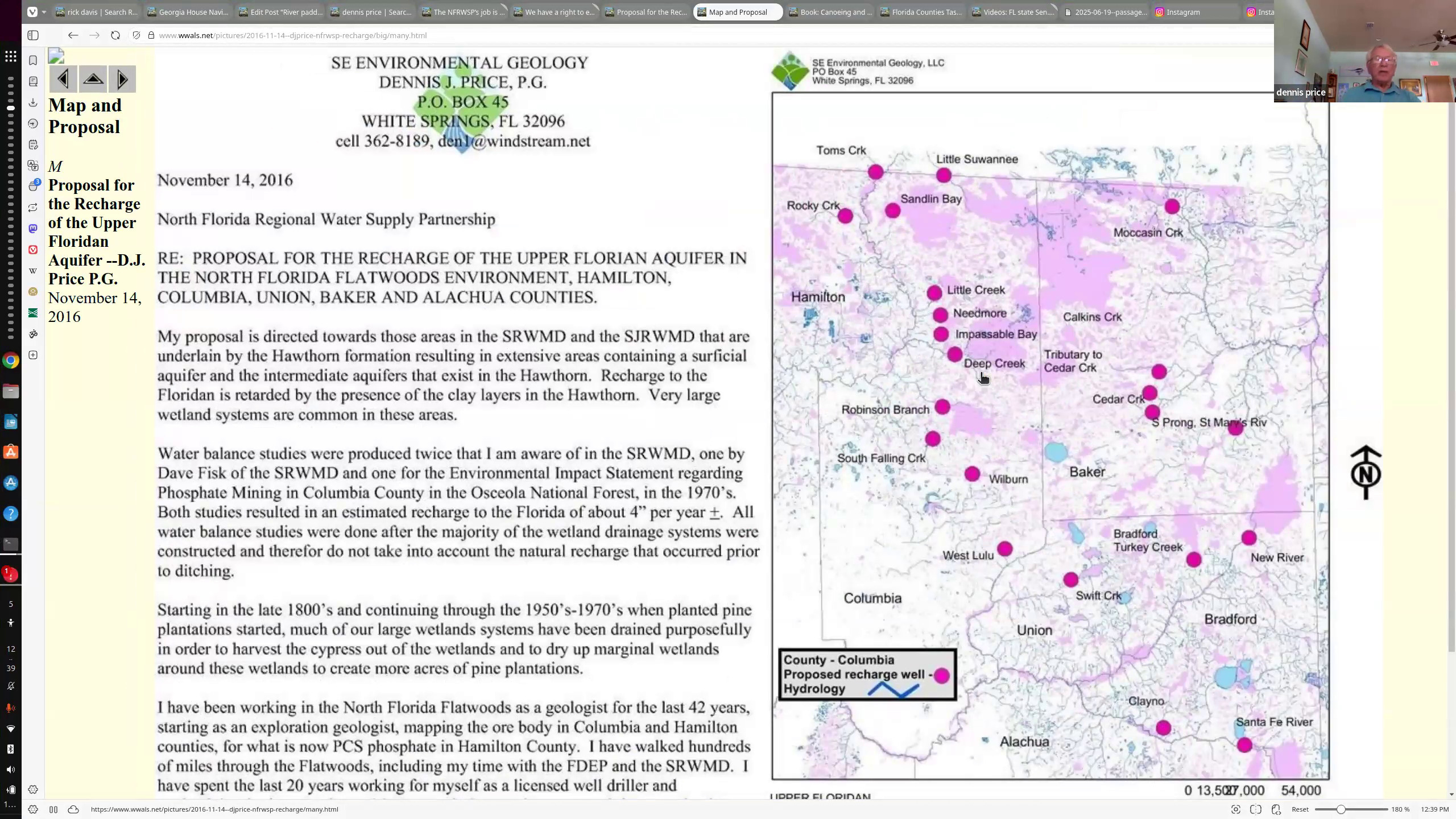Expand the workspaces dropdown arrow

point(44,12)
